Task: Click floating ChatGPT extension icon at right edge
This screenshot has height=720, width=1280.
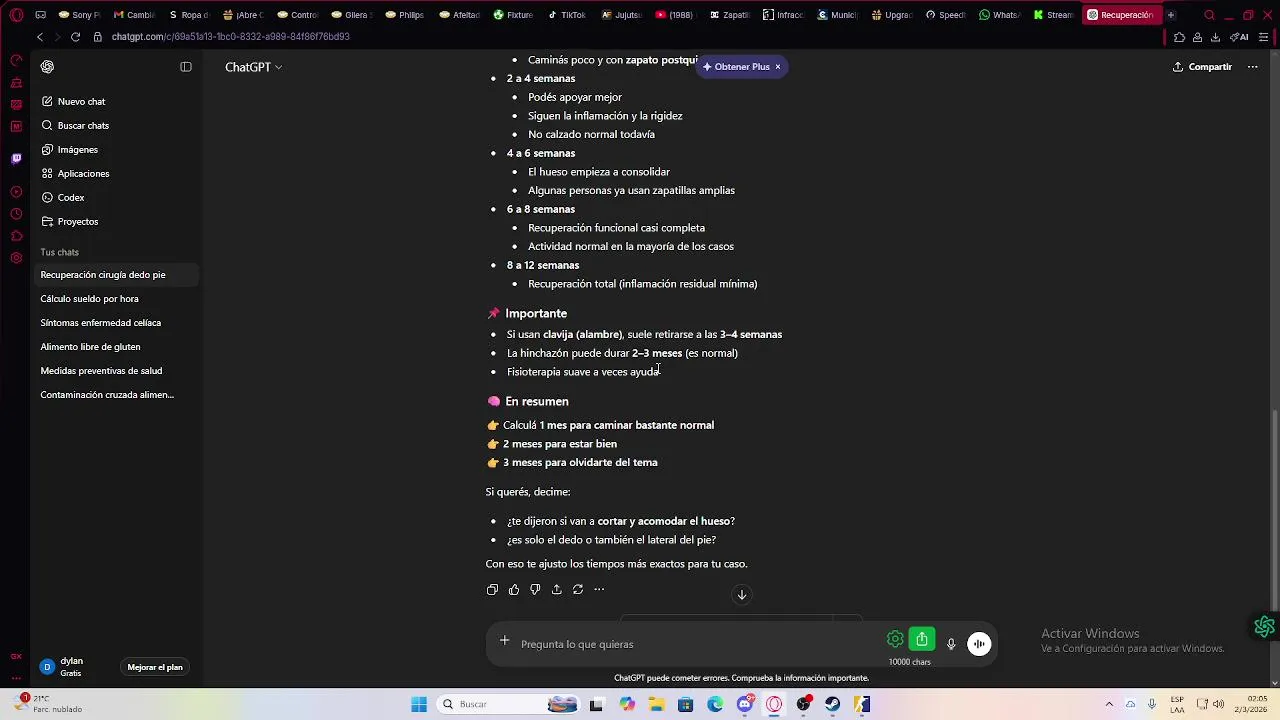Action: [1265, 627]
